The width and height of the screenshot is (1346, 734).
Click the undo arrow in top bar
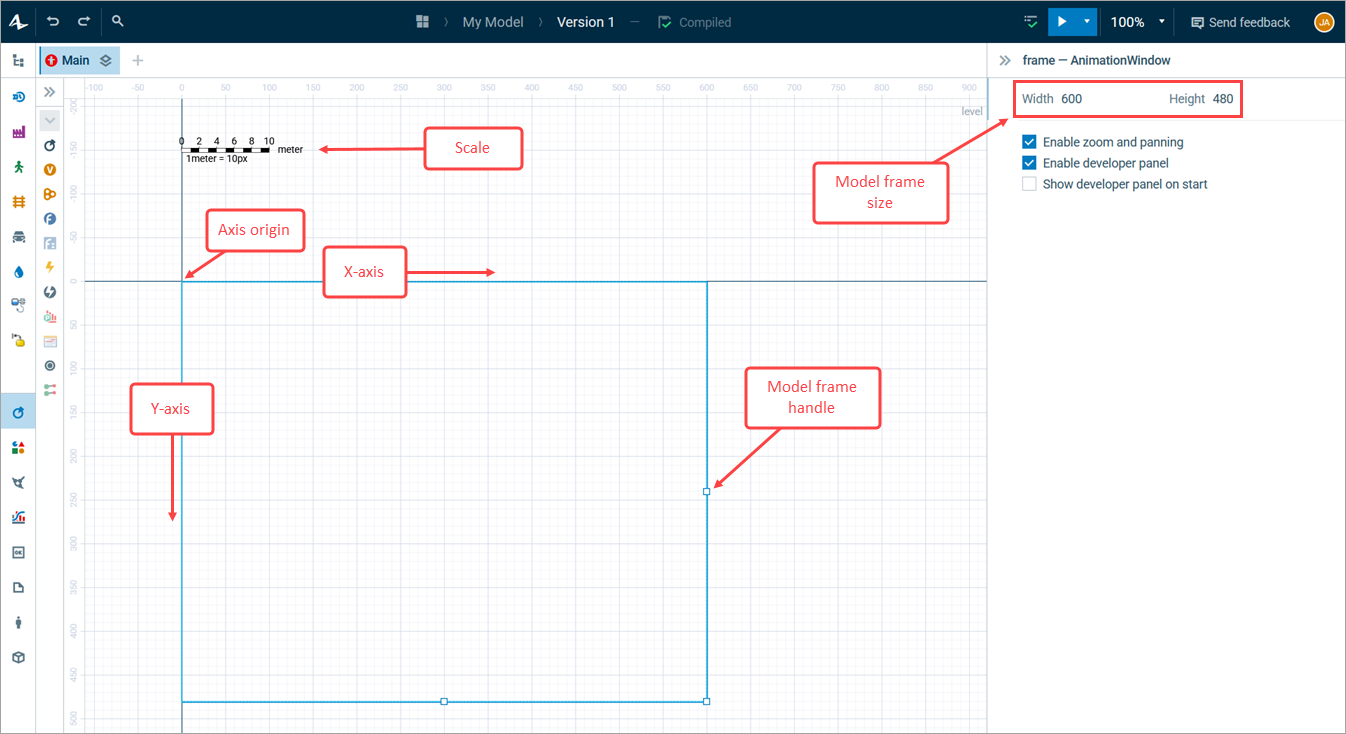point(53,21)
